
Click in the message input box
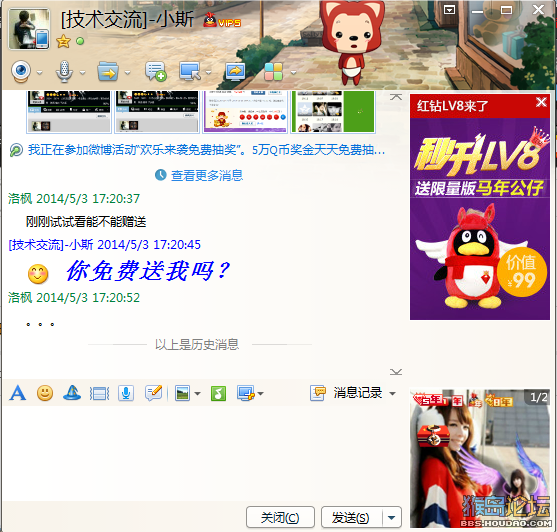(x=202, y=453)
